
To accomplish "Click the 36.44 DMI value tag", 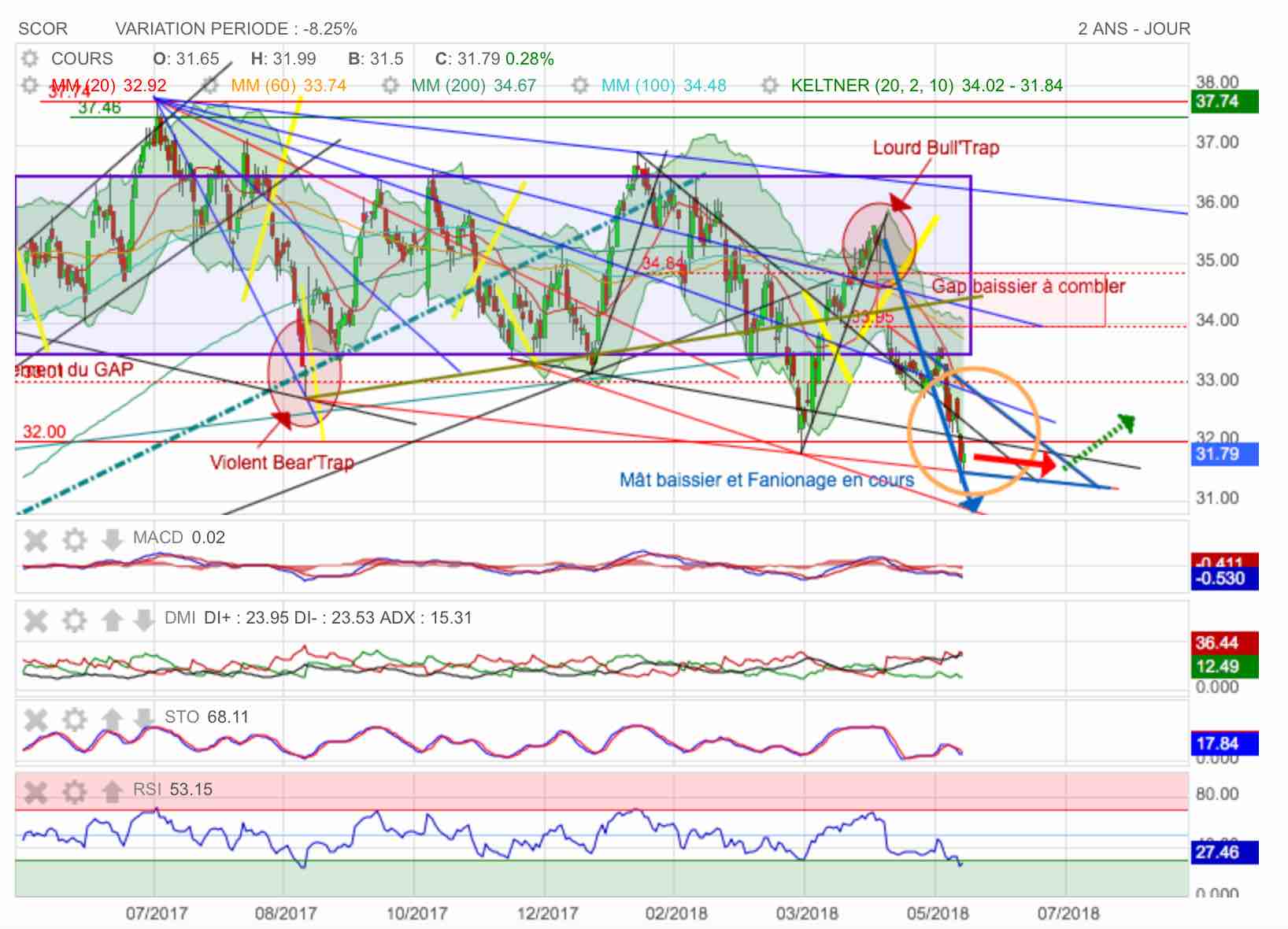I will point(1224,643).
